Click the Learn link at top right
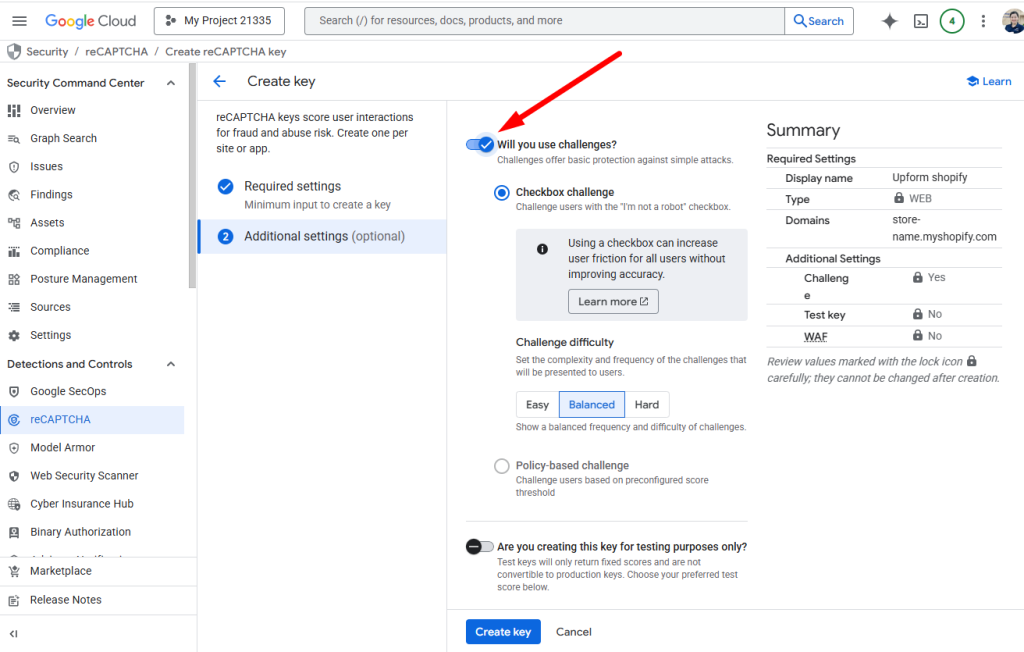This screenshot has height=652, width=1024. [x=989, y=81]
